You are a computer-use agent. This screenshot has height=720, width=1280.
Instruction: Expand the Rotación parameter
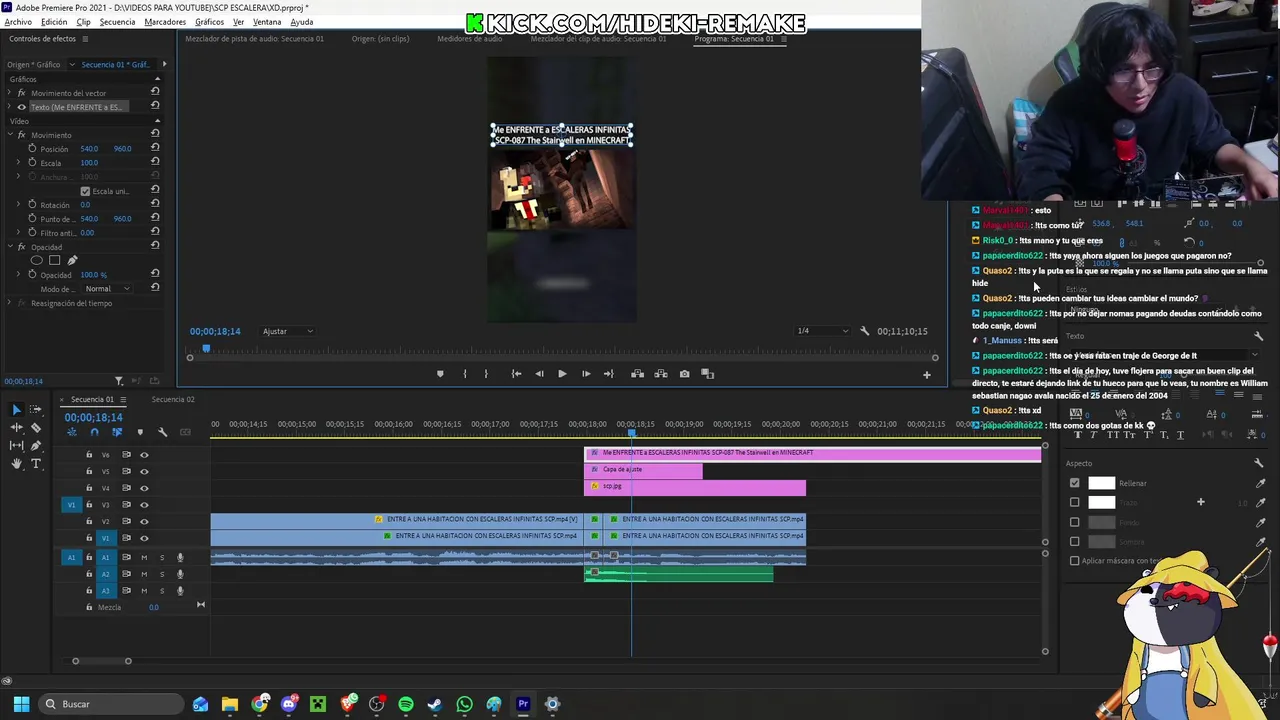(19, 205)
